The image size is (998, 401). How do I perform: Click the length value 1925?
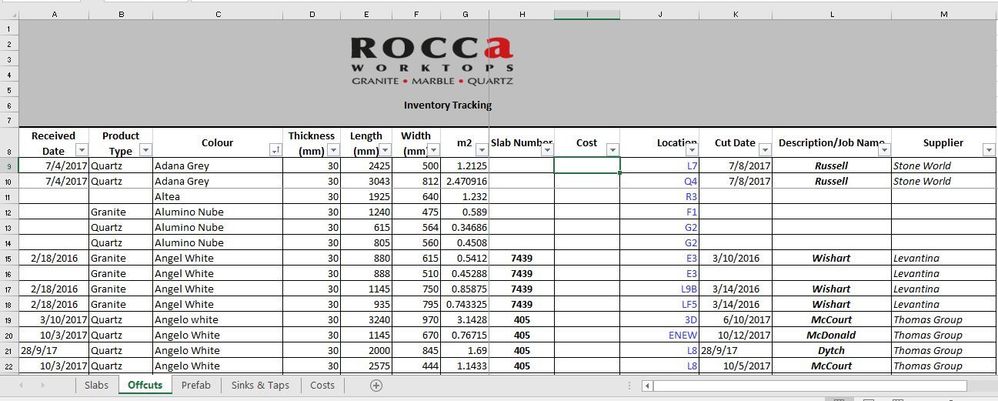tap(367, 197)
